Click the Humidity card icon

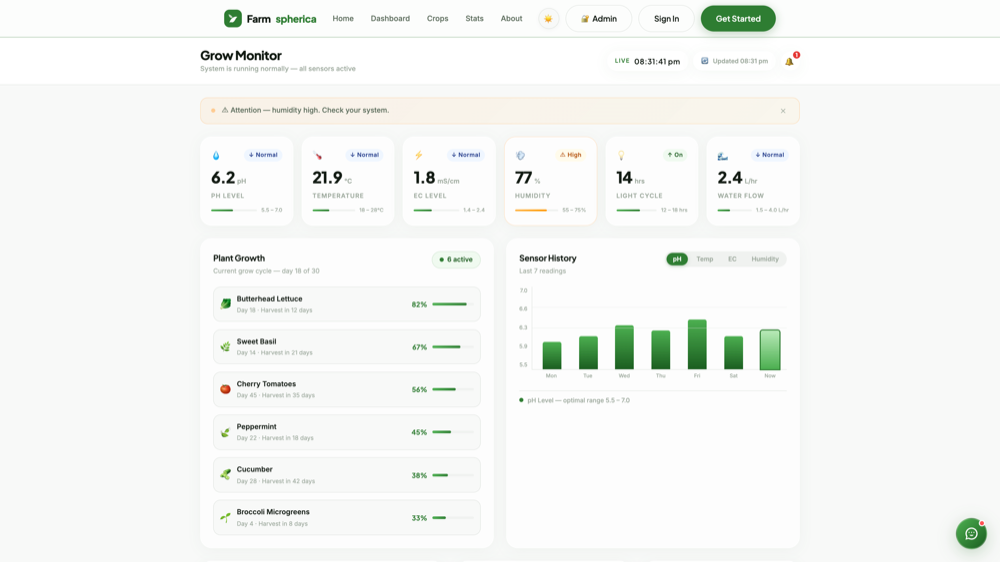520,156
